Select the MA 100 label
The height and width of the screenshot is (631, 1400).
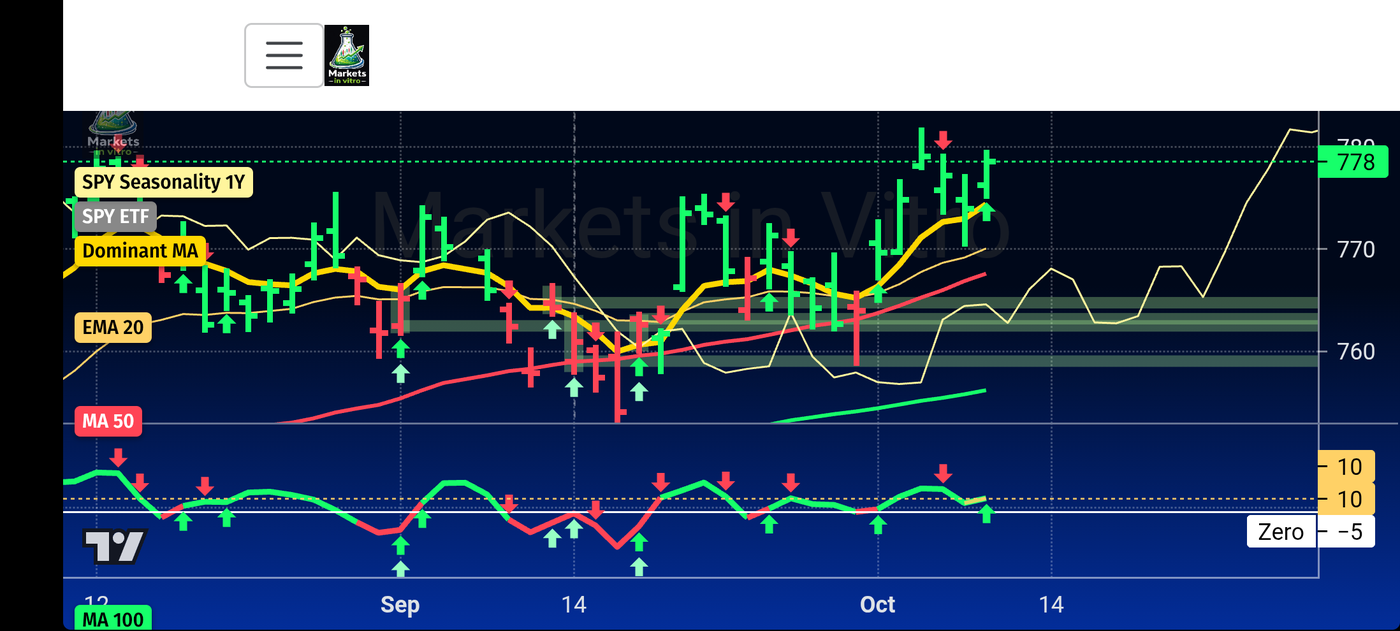click(x=111, y=619)
